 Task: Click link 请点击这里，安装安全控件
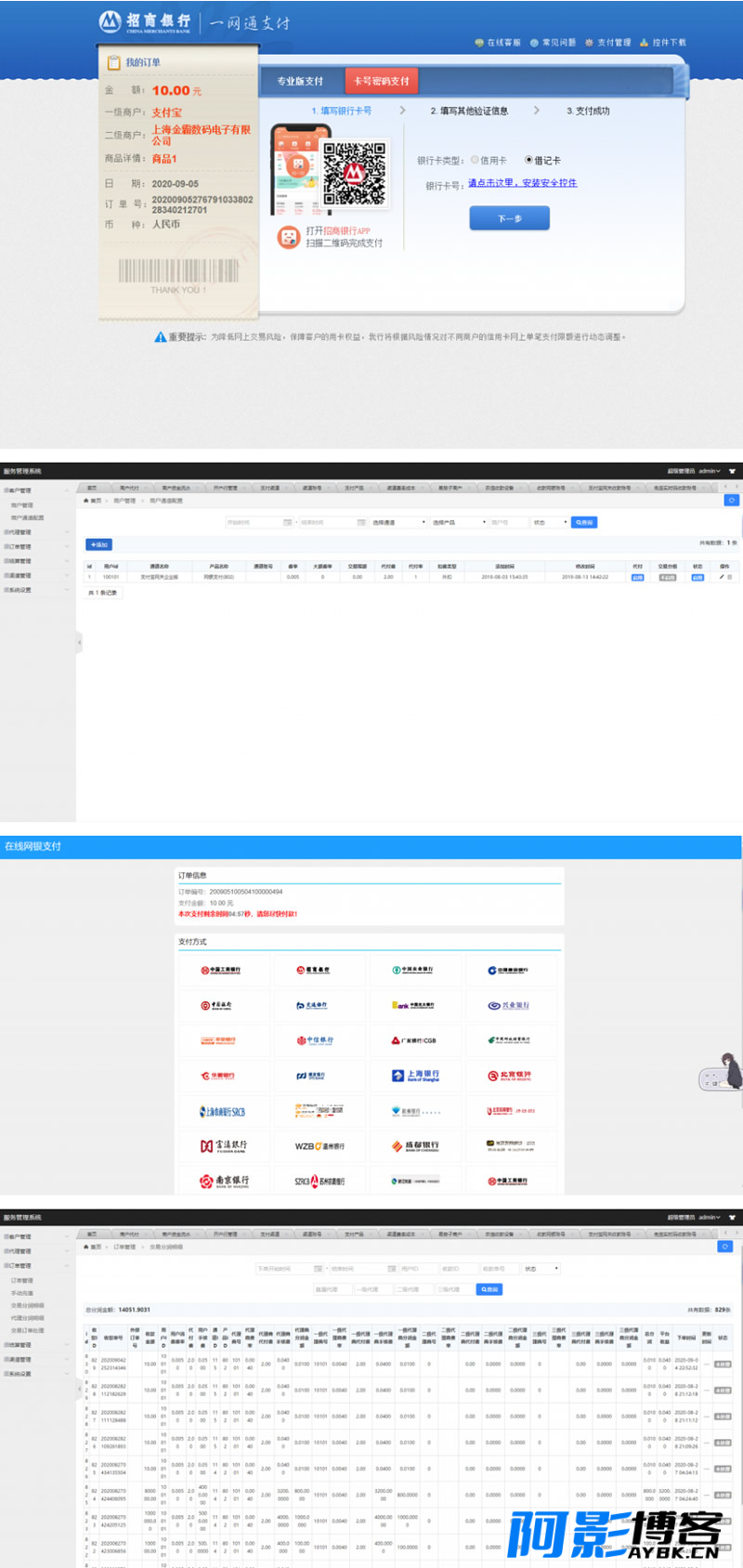click(x=522, y=183)
